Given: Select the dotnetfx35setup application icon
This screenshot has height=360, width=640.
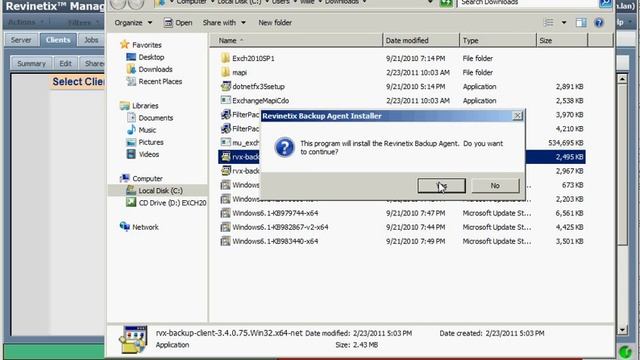Looking at the screenshot, I should point(225,86).
